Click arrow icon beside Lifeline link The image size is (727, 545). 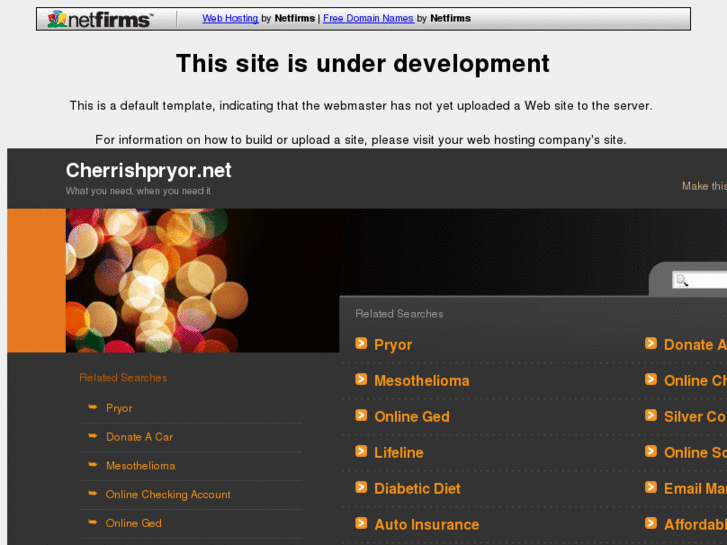click(x=361, y=451)
